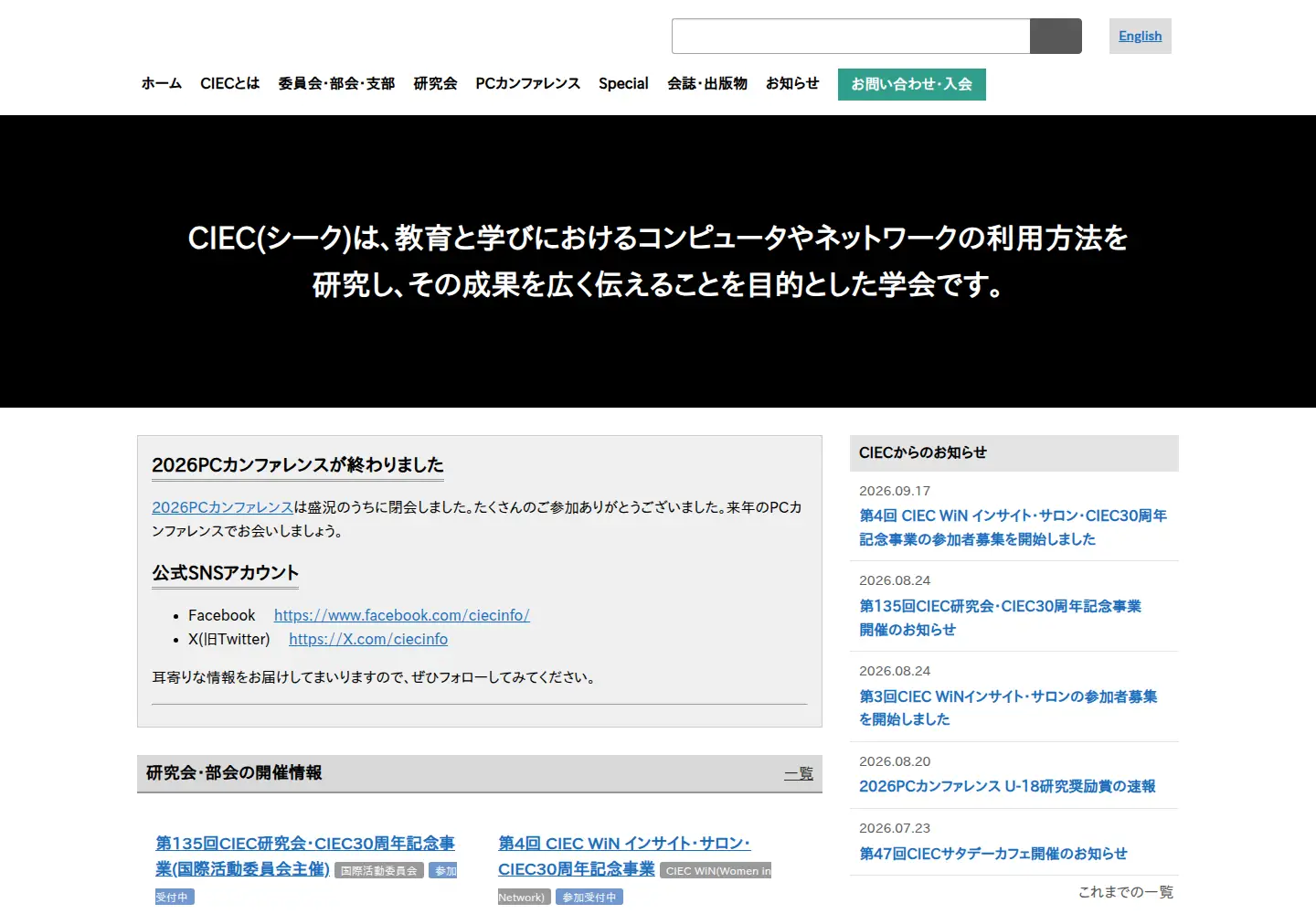
Task: Click the search text input field
Action: 851,37
